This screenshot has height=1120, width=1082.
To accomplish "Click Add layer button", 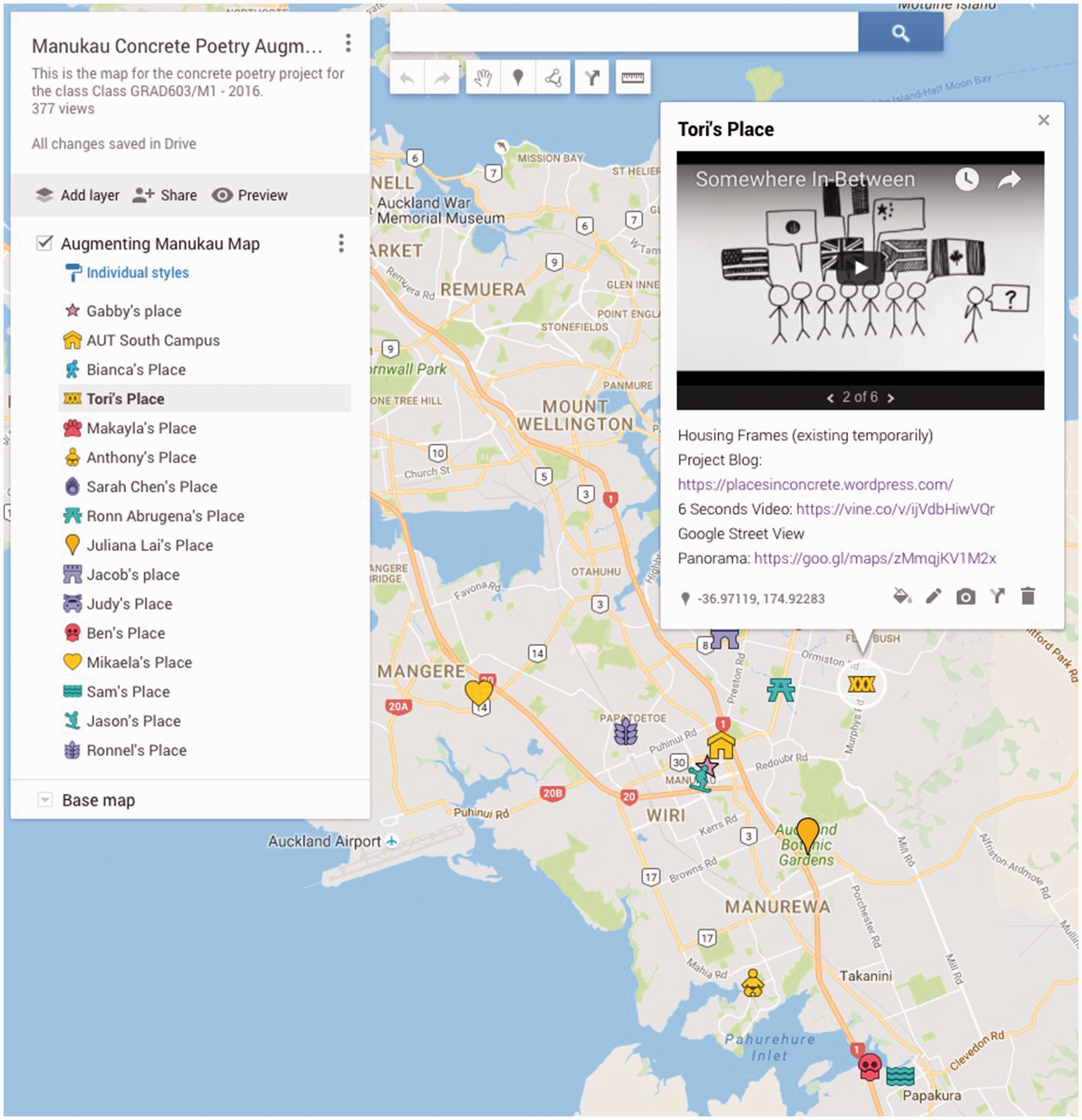I will [x=77, y=196].
